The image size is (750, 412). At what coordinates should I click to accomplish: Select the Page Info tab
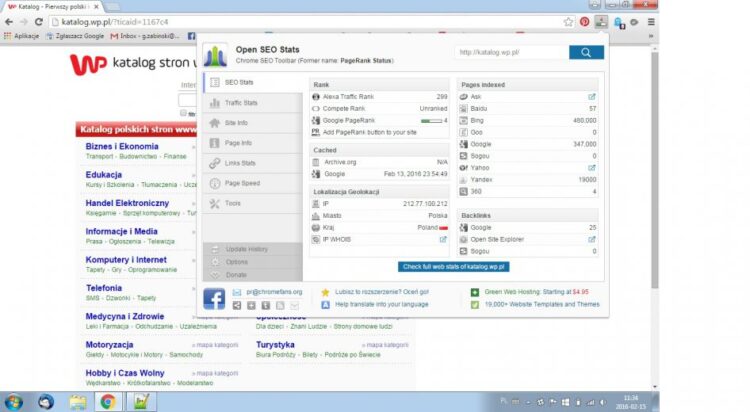tap(253, 143)
